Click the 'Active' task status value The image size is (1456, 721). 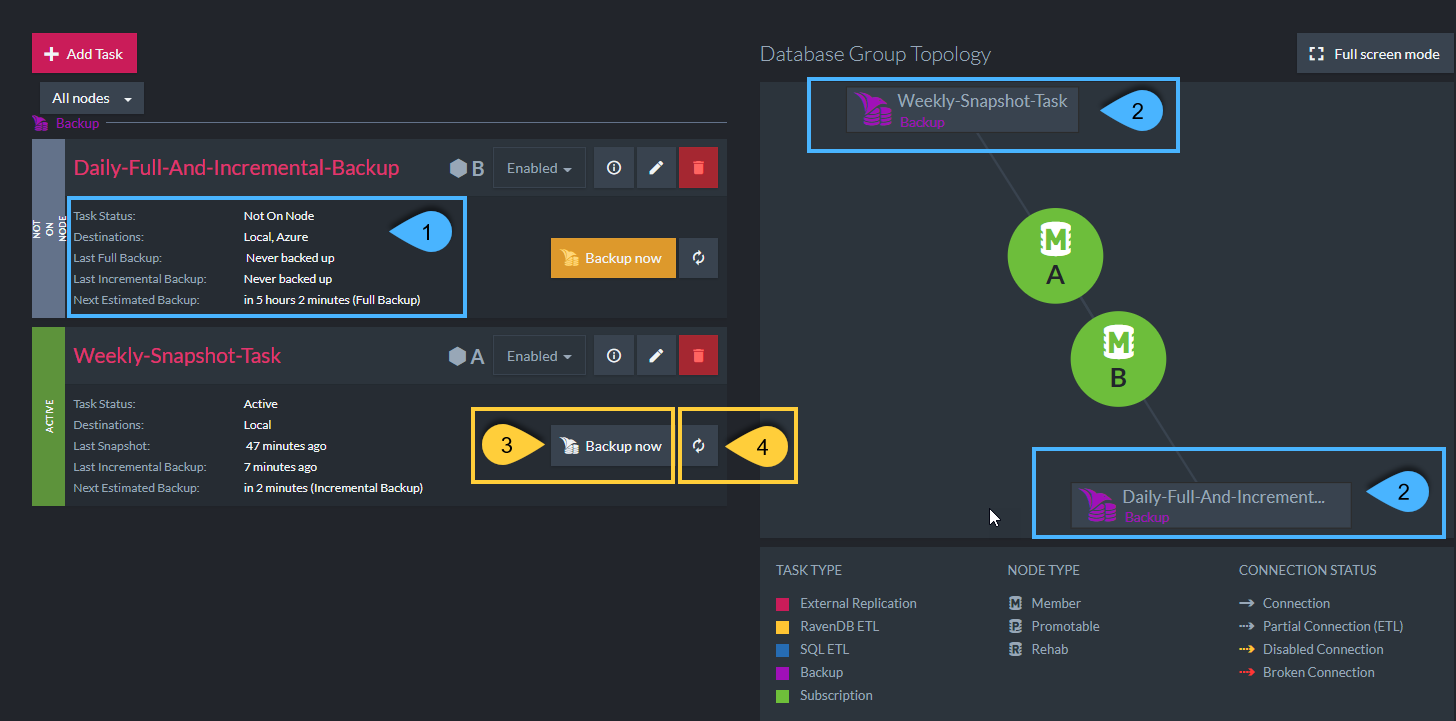coord(261,404)
